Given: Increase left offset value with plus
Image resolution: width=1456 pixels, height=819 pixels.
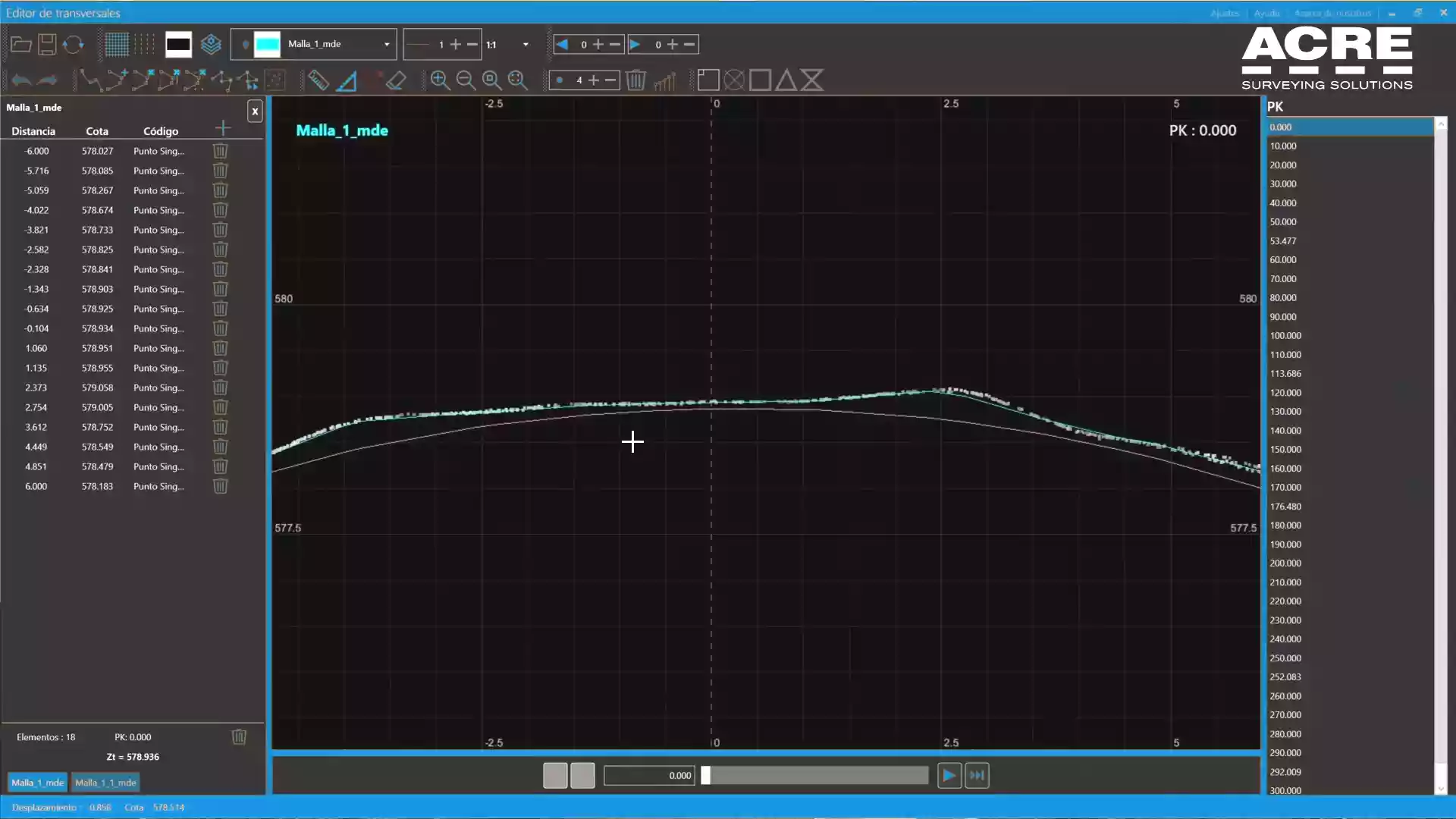Looking at the screenshot, I should (598, 45).
